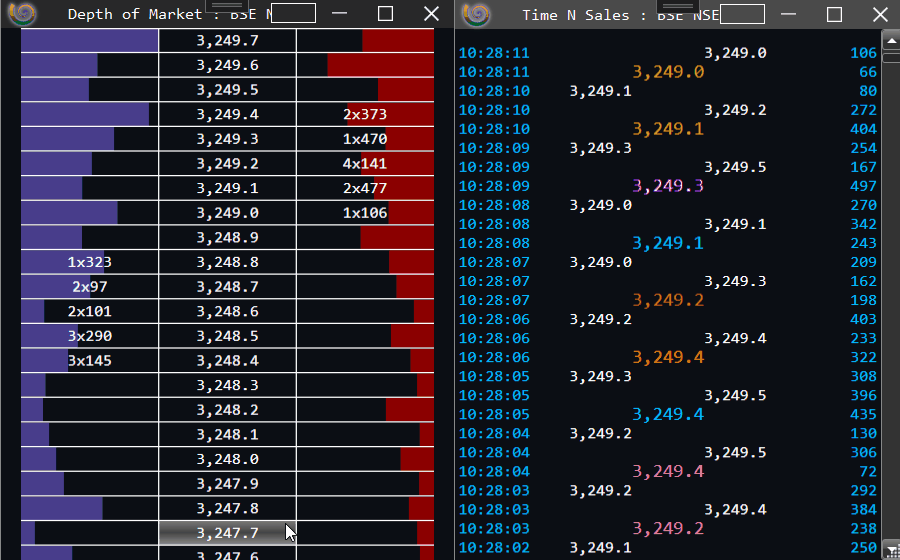The image size is (900, 560).
Task: Click the Time N Sales scrollbar up arrow
Action: click(x=891, y=41)
